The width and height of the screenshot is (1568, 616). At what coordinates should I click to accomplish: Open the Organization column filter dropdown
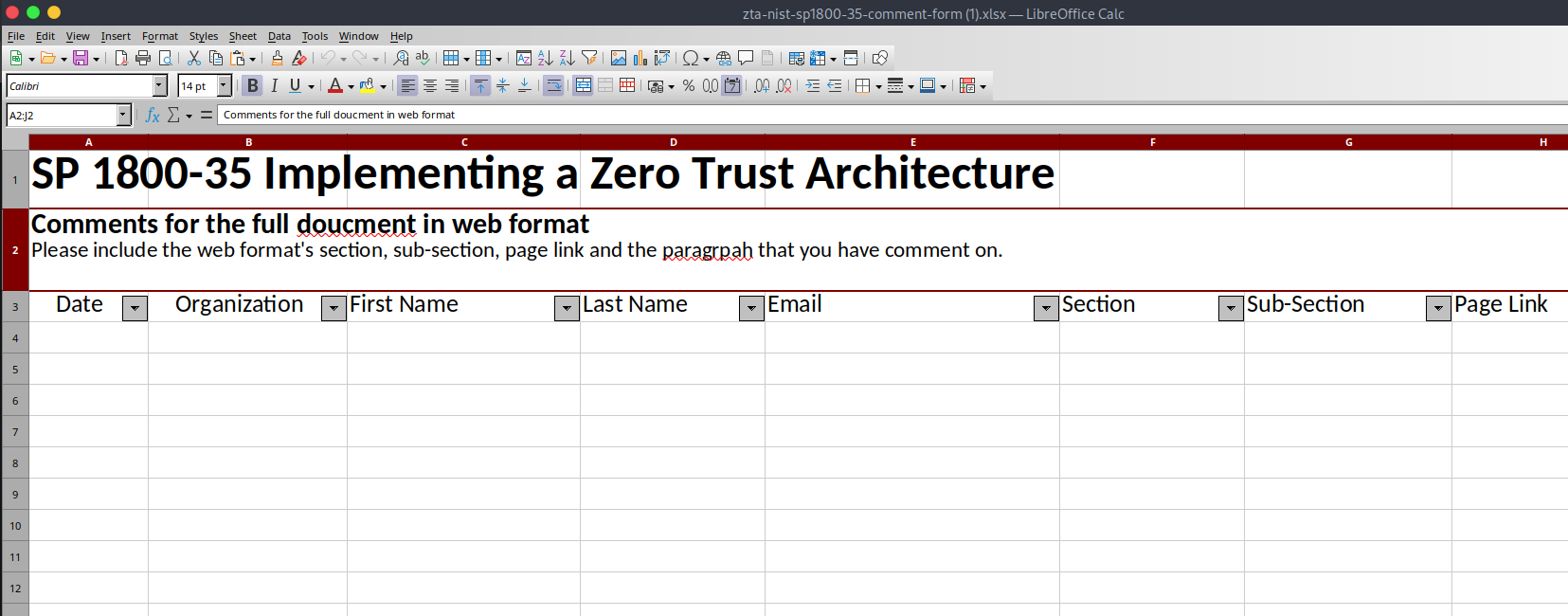coord(334,309)
